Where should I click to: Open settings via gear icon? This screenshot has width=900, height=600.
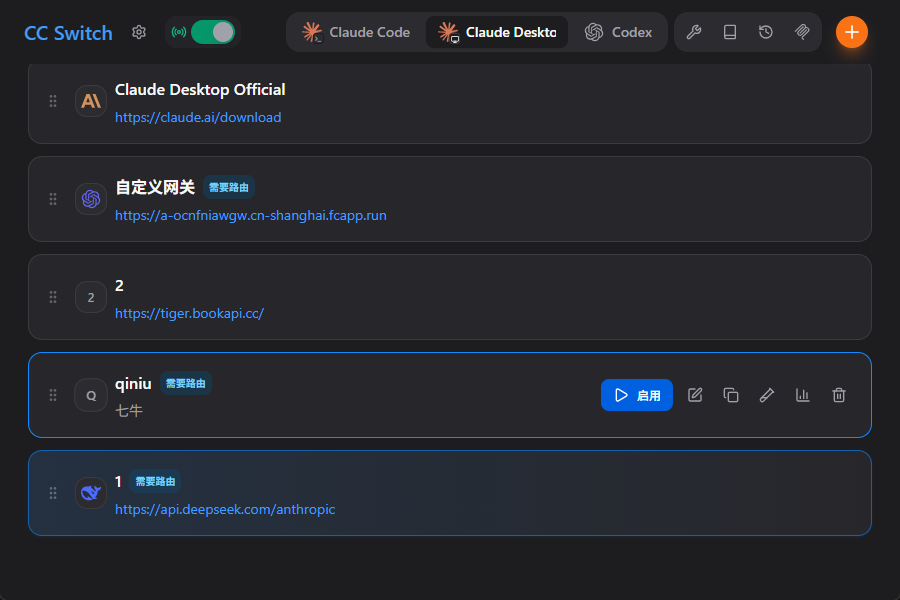[x=139, y=32]
